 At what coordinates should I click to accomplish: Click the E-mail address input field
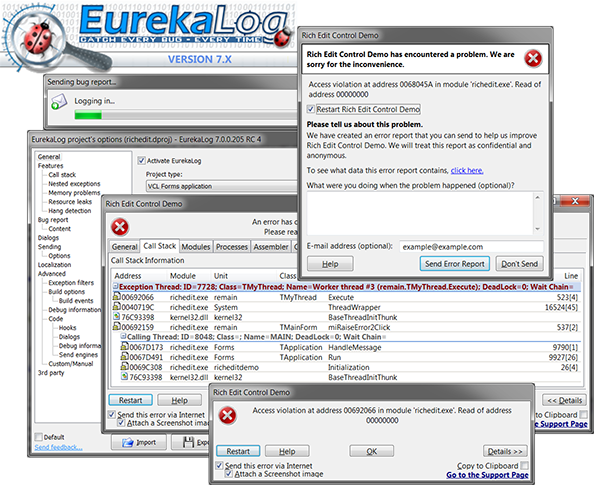pyautogui.click(x=472, y=247)
